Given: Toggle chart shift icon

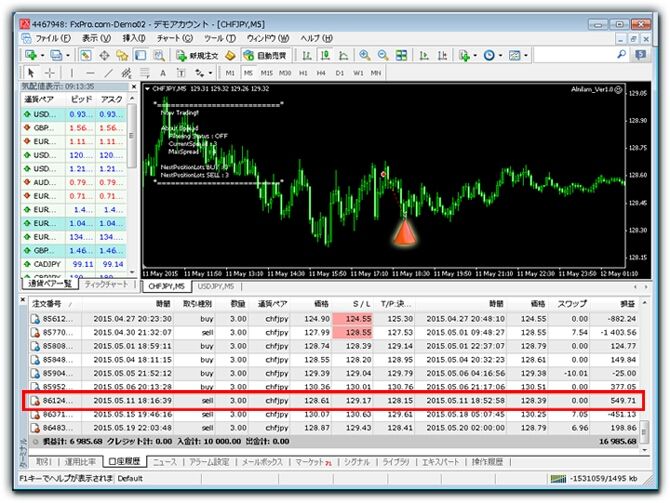Looking at the screenshot, I should (x=442, y=56).
